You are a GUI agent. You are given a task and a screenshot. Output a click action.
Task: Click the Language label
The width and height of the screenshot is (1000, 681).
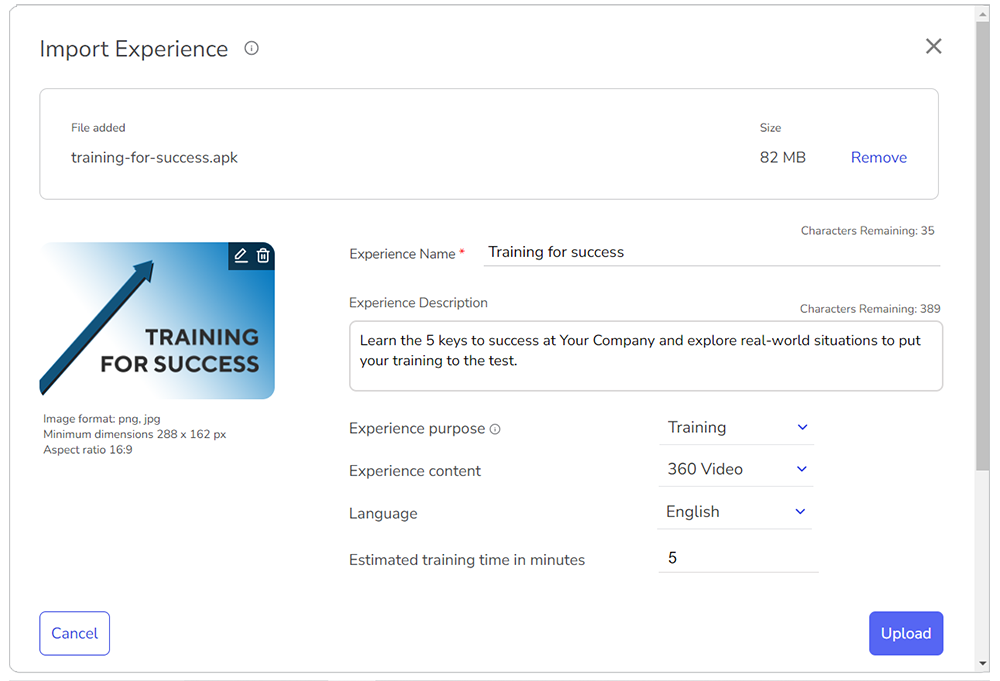click(383, 513)
